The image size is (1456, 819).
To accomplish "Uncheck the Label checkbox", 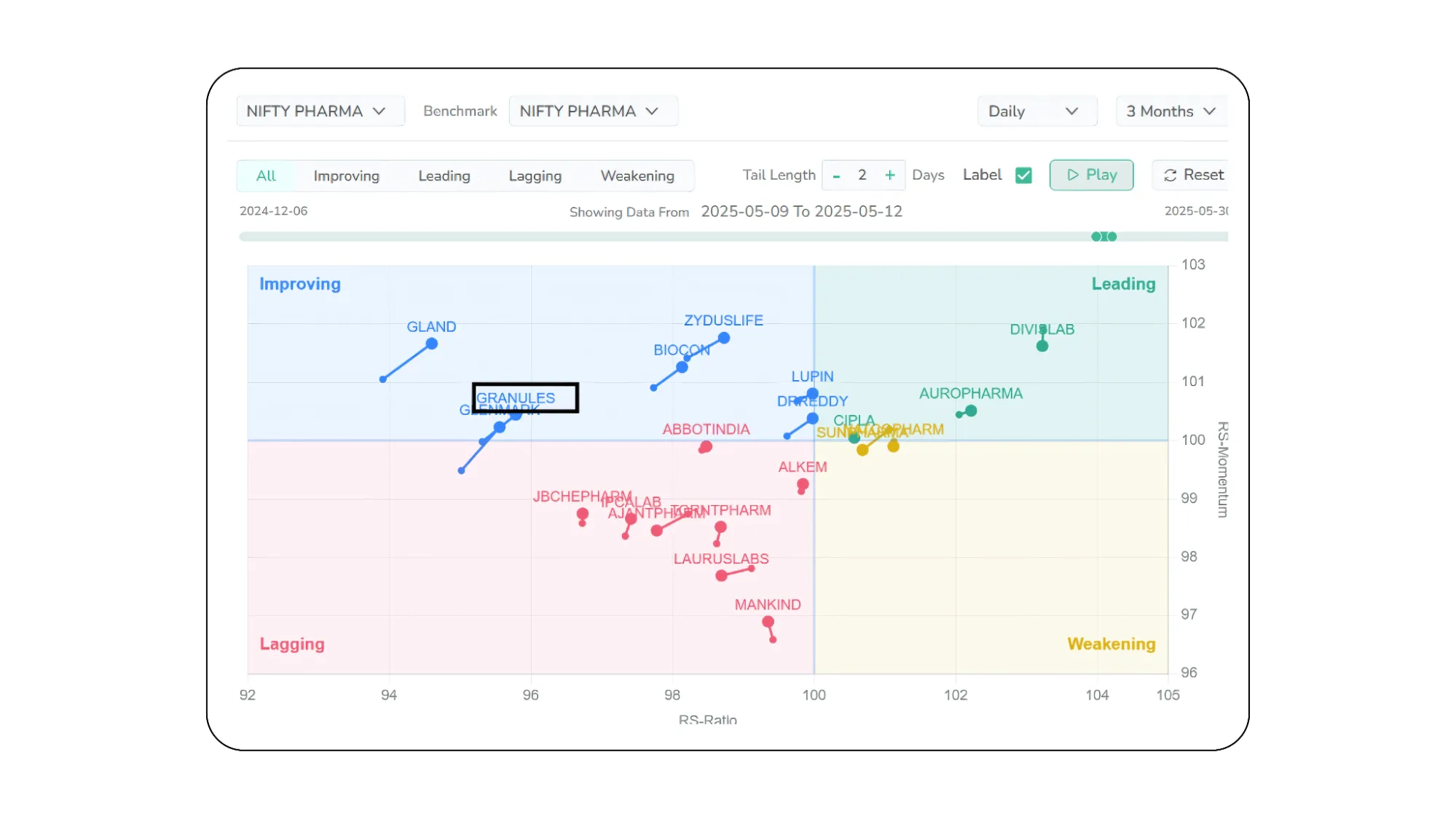I will 1023,175.
